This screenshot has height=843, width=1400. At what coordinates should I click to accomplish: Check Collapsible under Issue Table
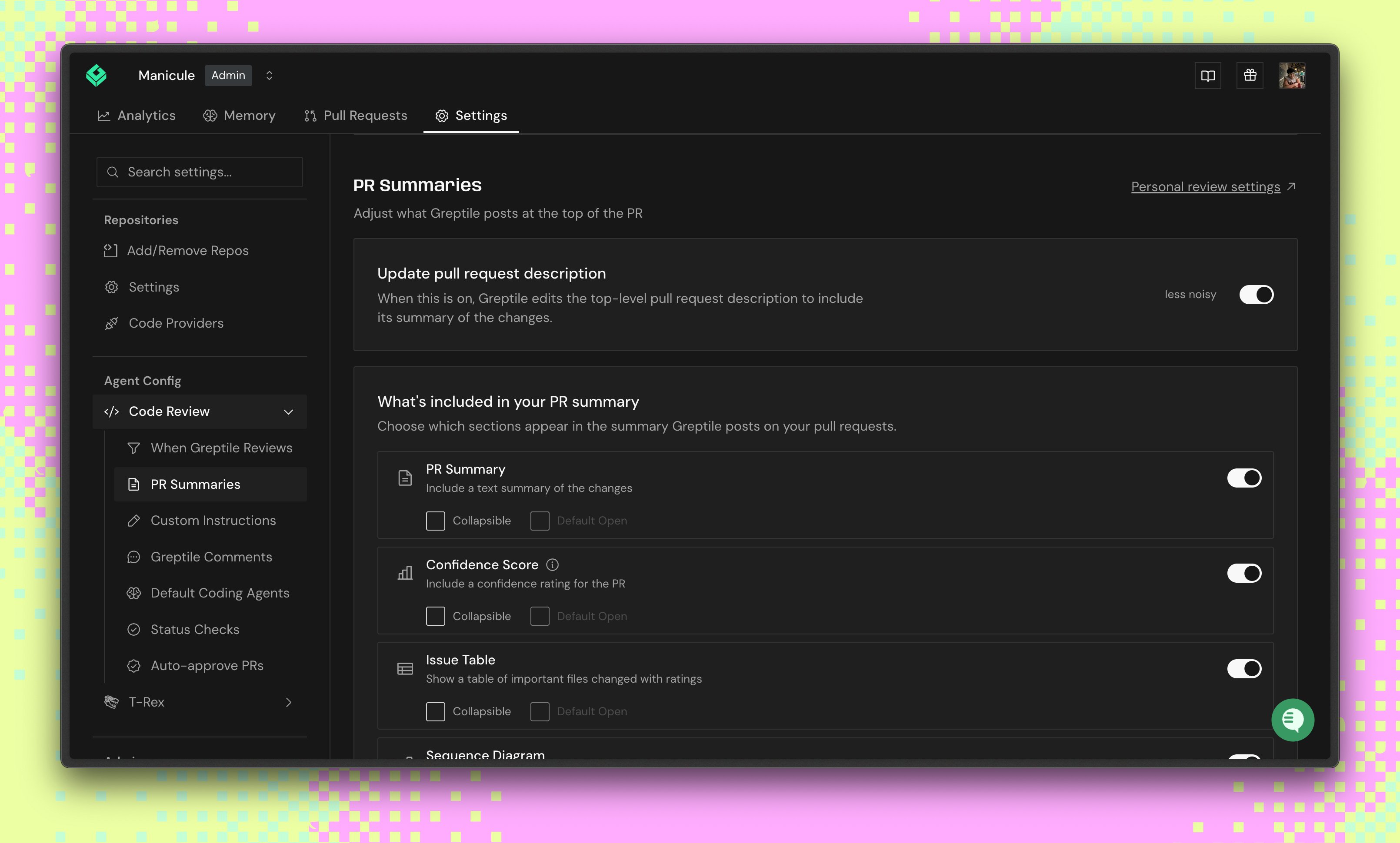tap(435, 712)
